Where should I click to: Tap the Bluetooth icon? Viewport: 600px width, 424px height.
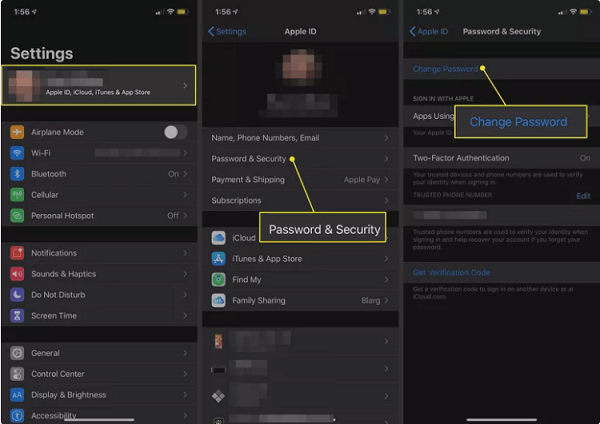point(17,174)
